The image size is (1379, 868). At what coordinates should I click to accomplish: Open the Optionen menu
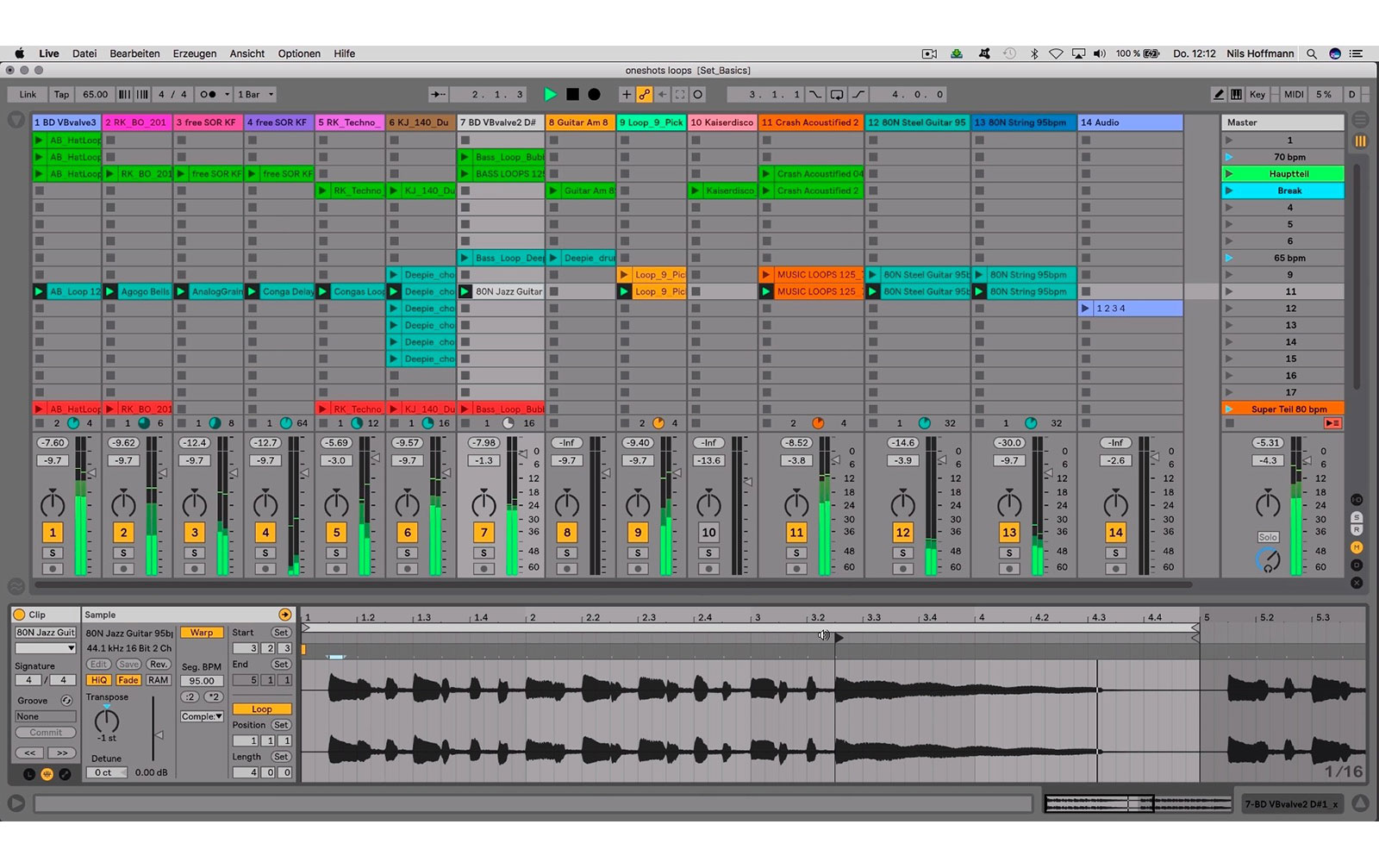(299, 53)
